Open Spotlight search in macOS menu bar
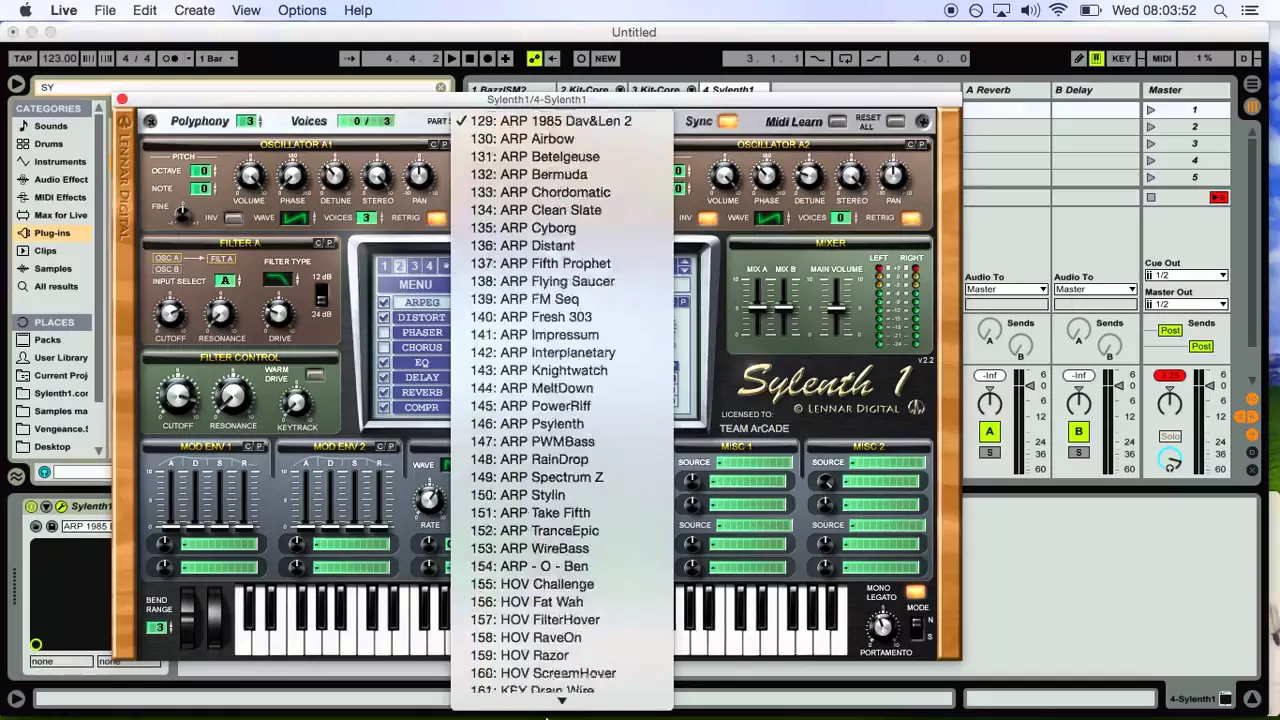This screenshot has width=1280, height=720. [1220, 10]
